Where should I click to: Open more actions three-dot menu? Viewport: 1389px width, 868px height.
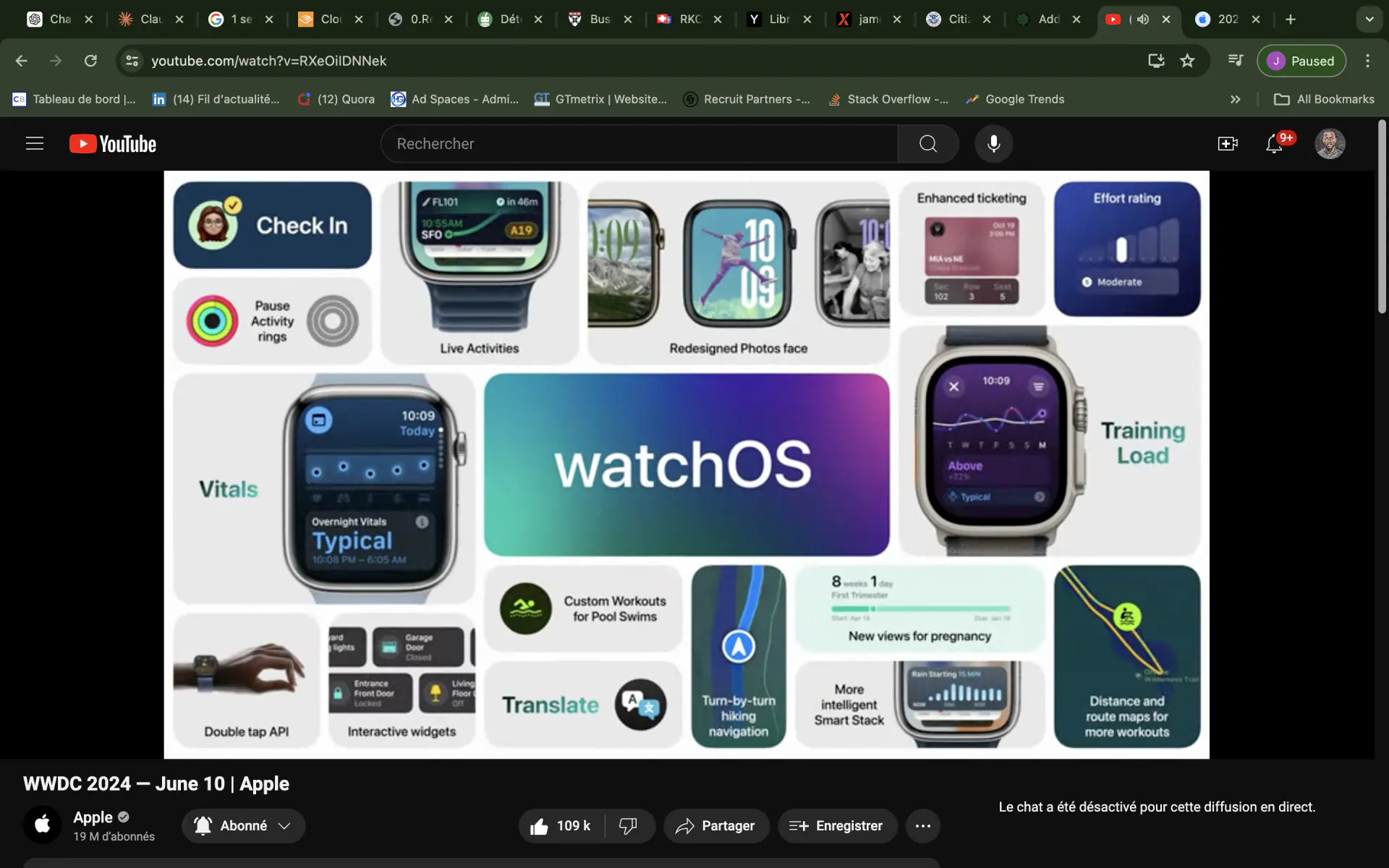coord(922,826)
